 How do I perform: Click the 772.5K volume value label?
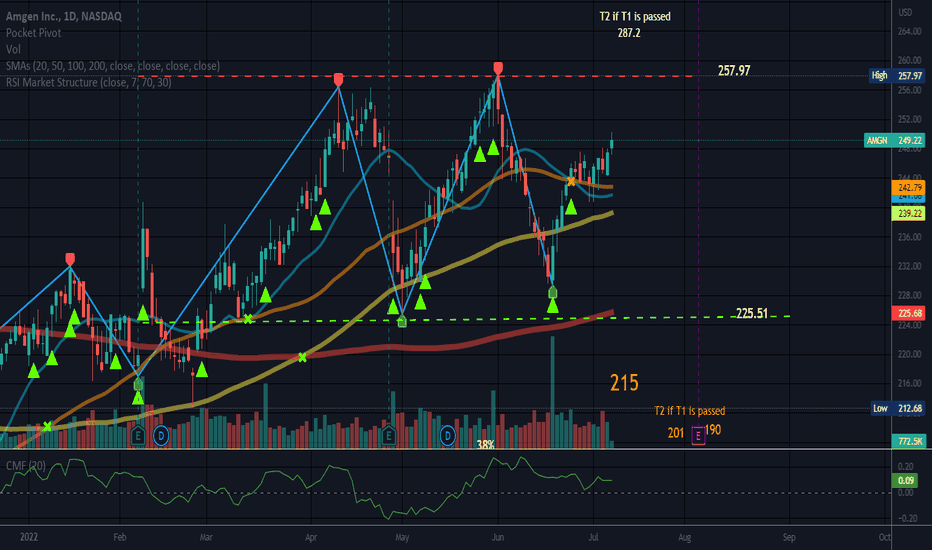tap(908, 441)
